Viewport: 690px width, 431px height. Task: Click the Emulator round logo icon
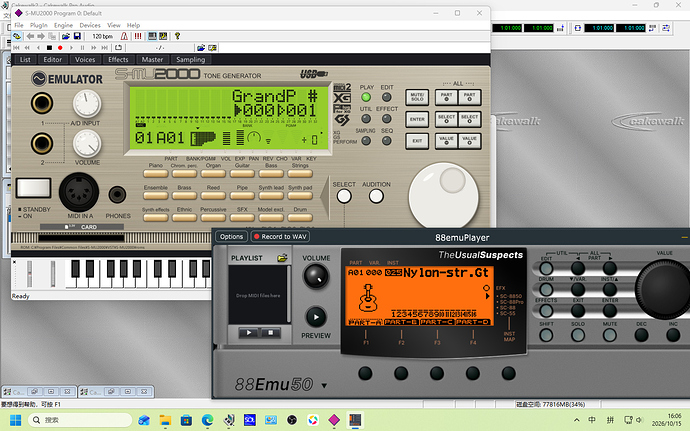pos(39,79)
